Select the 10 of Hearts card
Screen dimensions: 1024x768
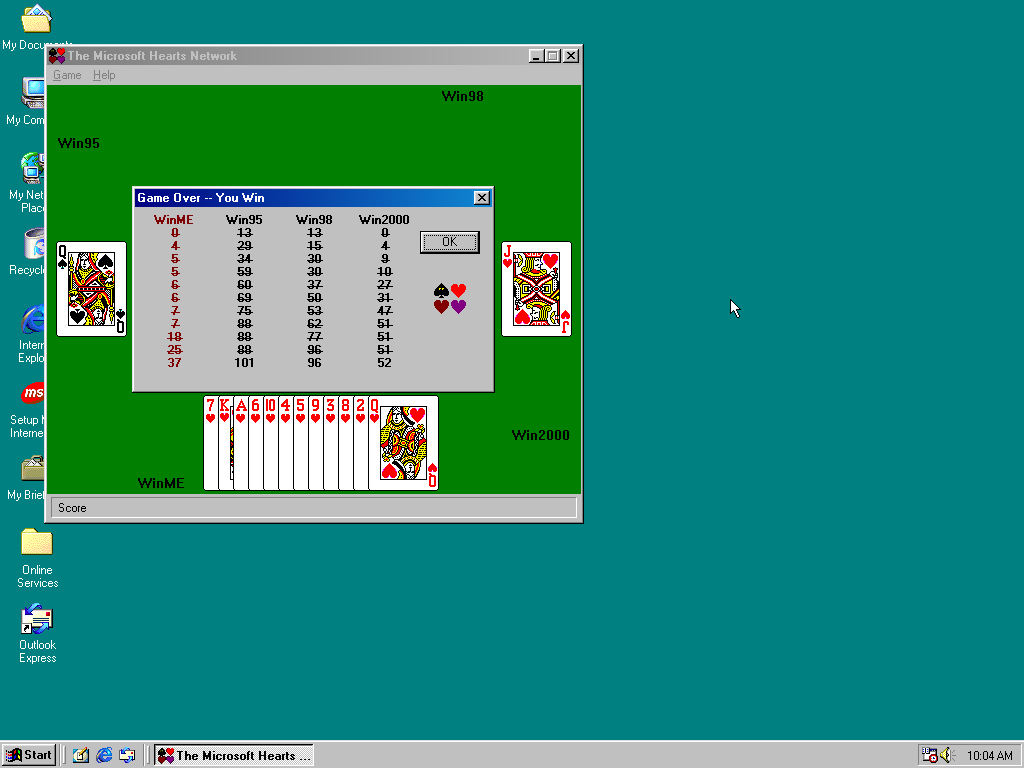click(270, 443)
